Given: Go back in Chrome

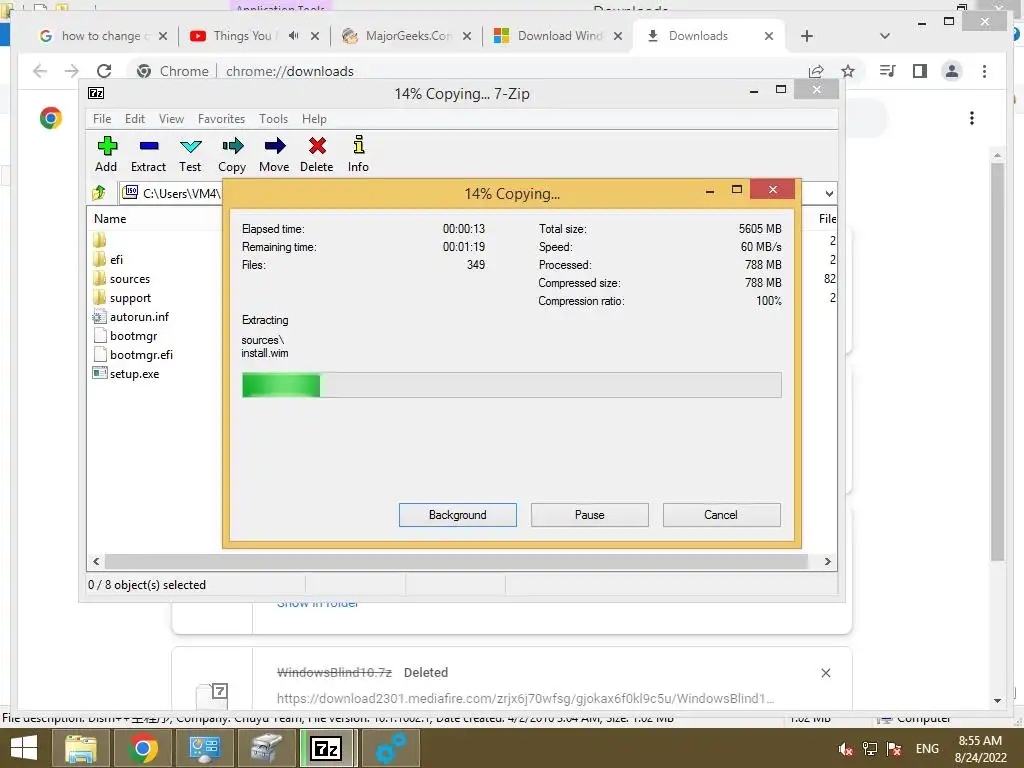Looking at the screenshot, I should 40,71.
